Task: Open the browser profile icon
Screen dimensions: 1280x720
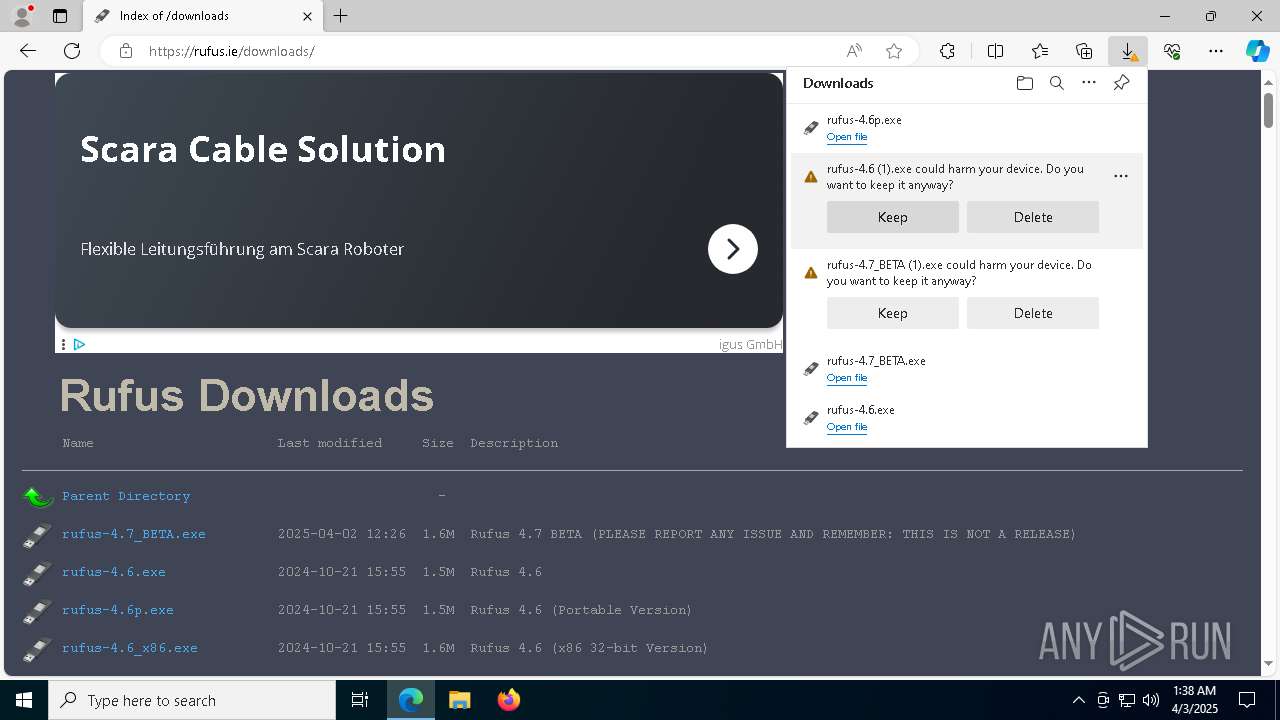Action: 21,16
